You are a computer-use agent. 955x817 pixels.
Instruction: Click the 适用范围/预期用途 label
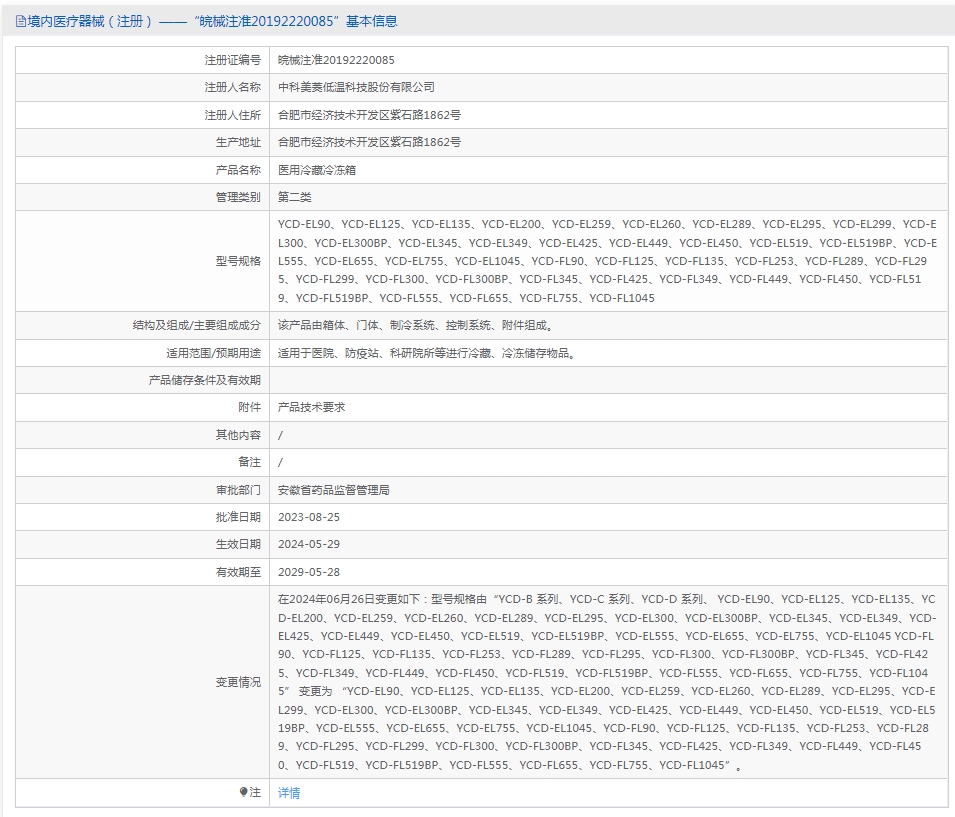[x=213, y=353]
